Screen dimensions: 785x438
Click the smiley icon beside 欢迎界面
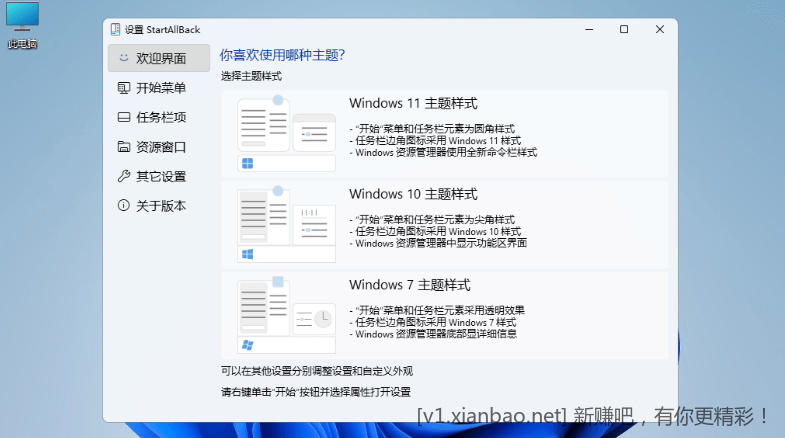click(x=124, y=58)
